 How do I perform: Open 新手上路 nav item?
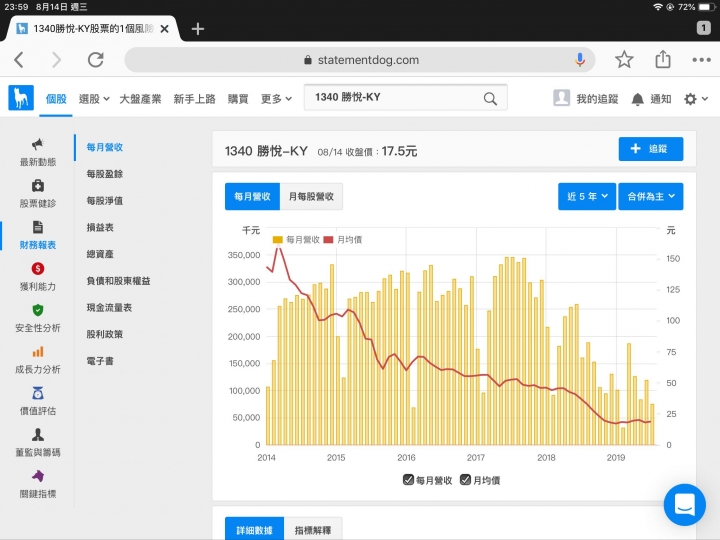pos(194,99)
